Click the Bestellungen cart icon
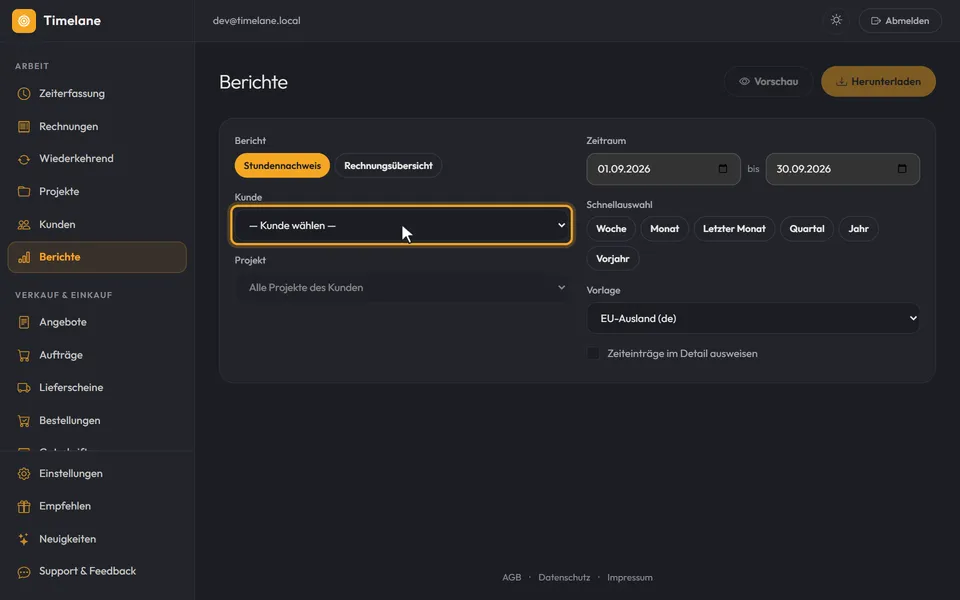Viewport: 960px width, 600px height. pos(24,421)
